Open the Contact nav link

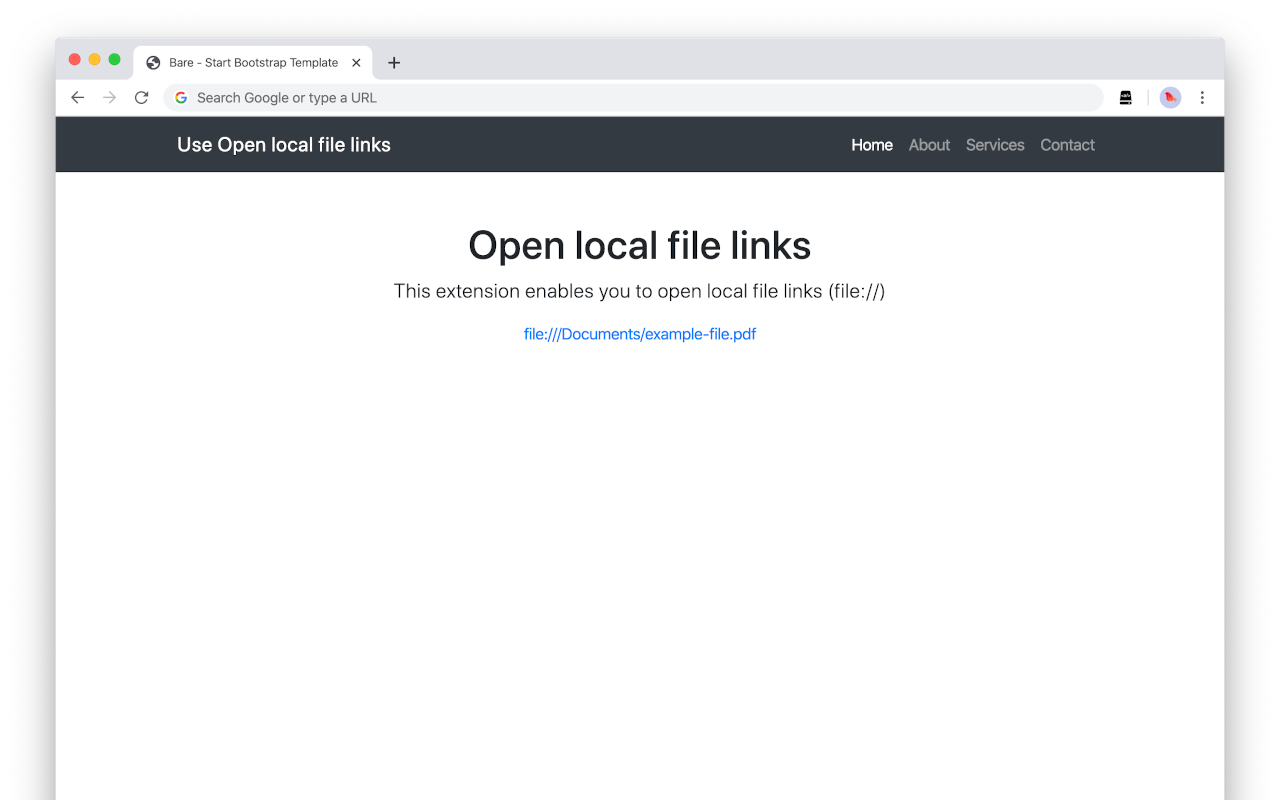tap(1067, 145)
